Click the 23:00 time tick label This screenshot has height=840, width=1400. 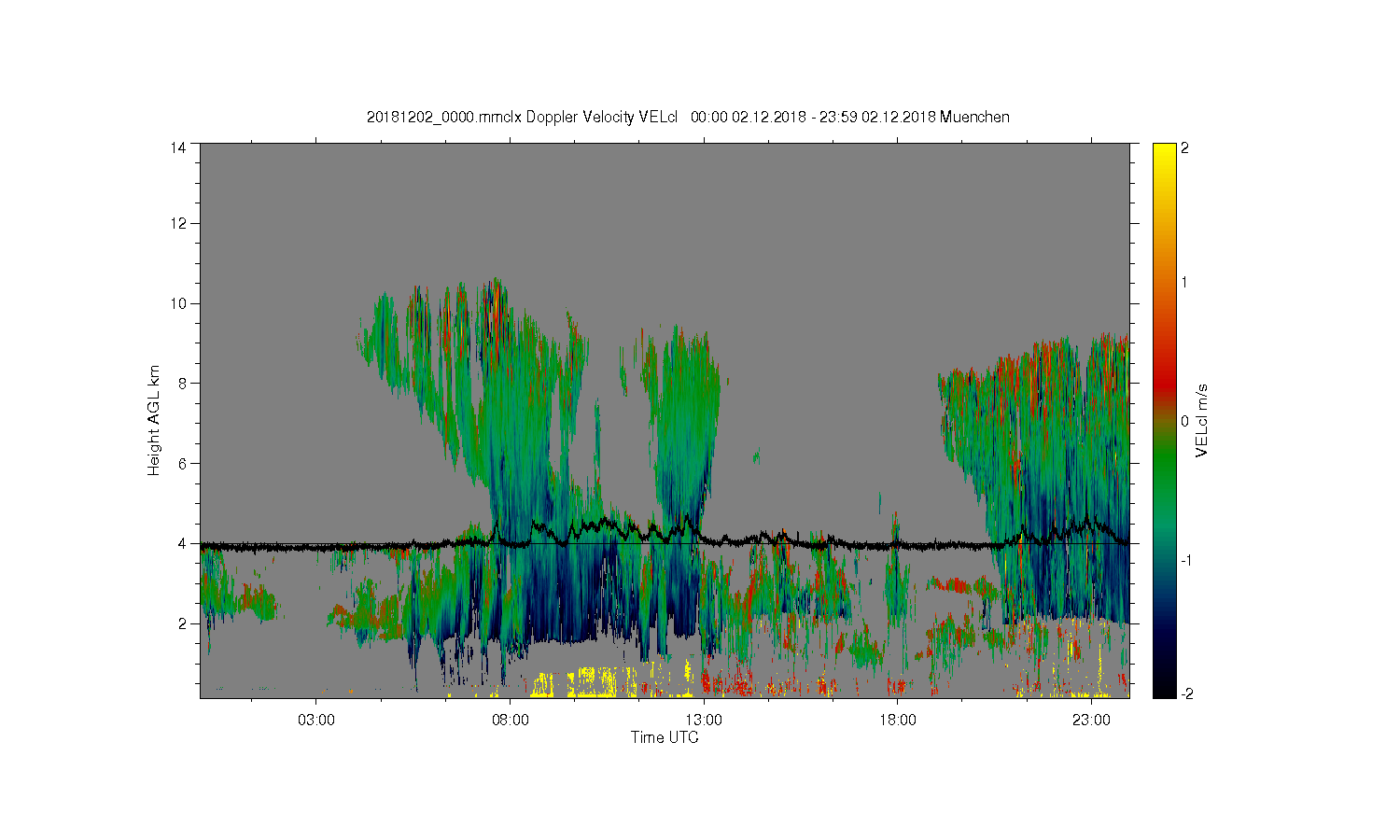coord(1091,721)
